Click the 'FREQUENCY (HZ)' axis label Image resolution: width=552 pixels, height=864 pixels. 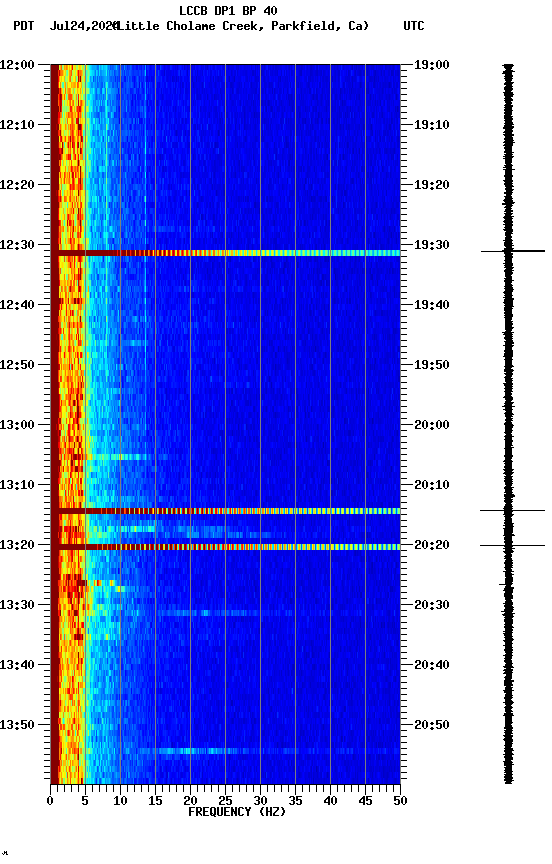(x=237, y=812)
